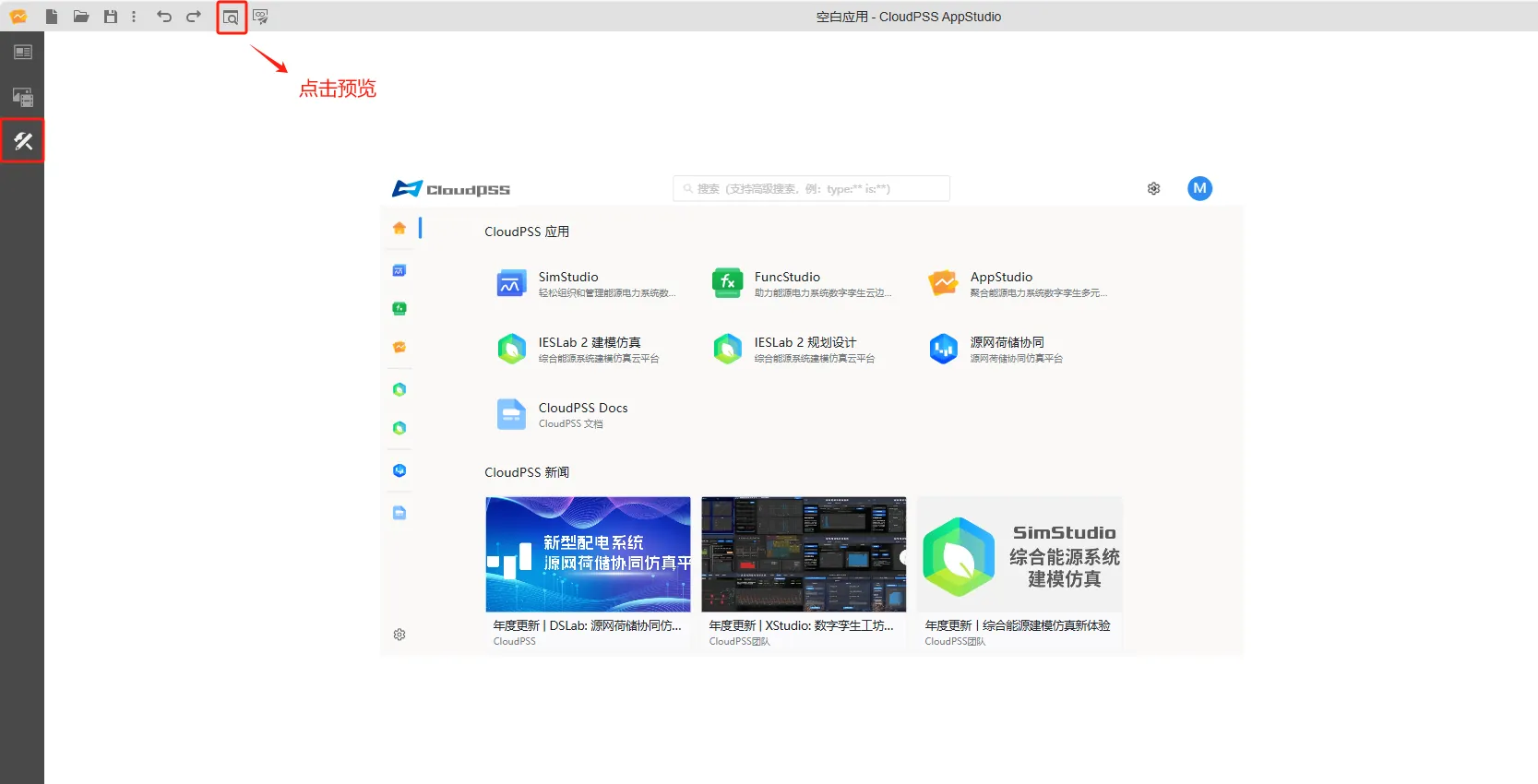Open the blue M user avatar menu

[1199, 188]
